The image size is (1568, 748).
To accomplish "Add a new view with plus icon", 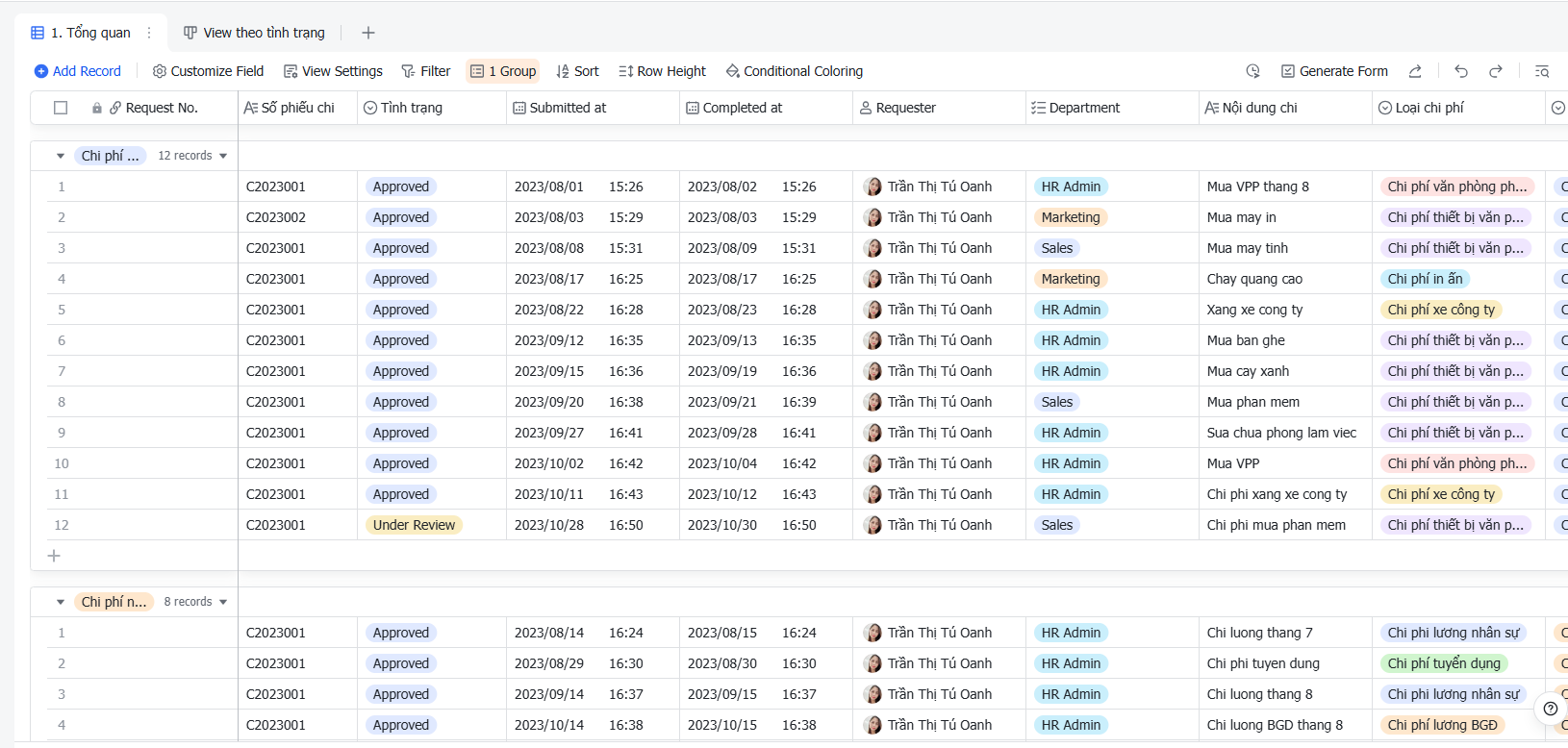I will pos(367,33).
